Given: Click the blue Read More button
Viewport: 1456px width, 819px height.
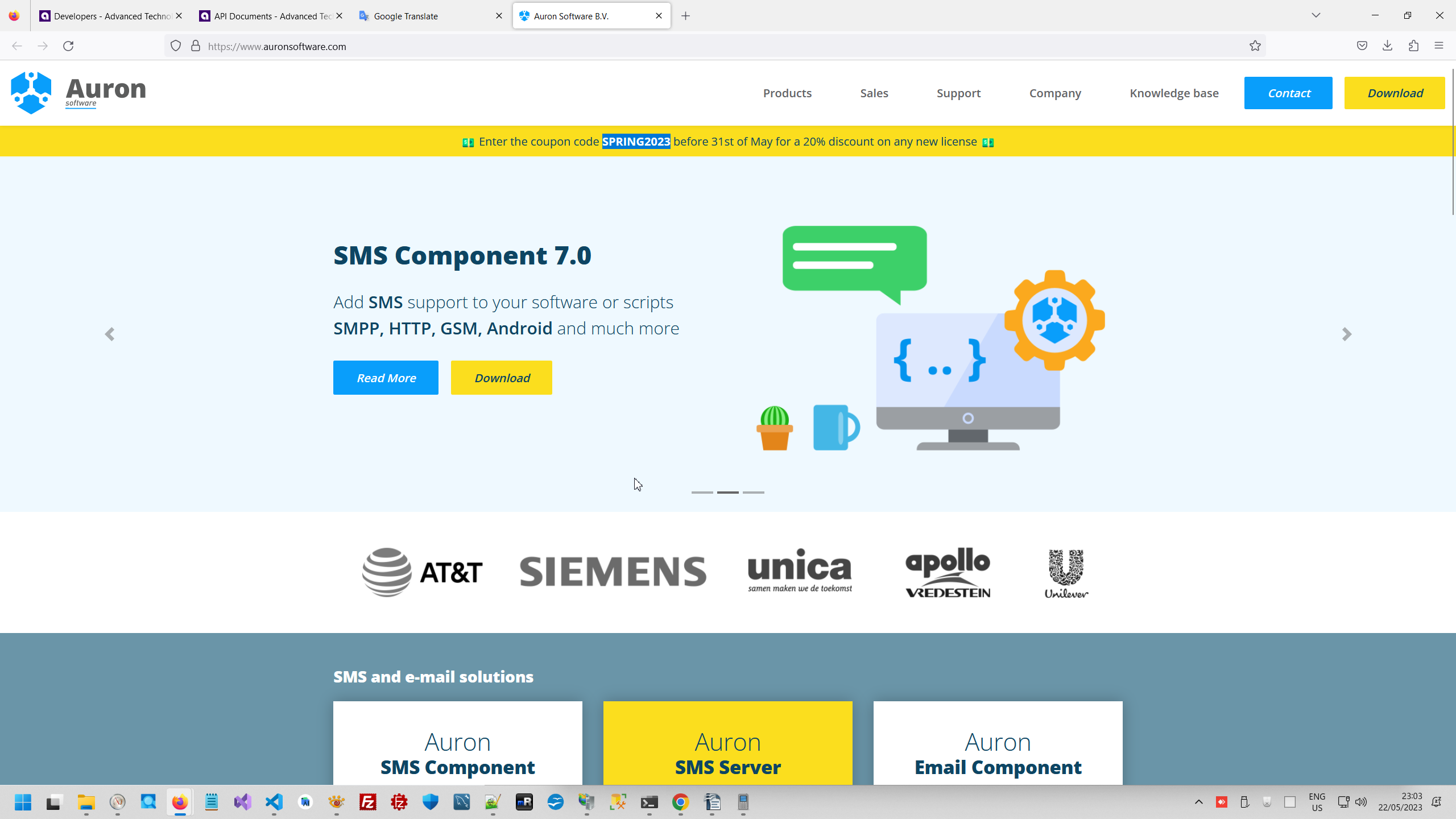Looking at the screenshot, I should click(386, 378).
